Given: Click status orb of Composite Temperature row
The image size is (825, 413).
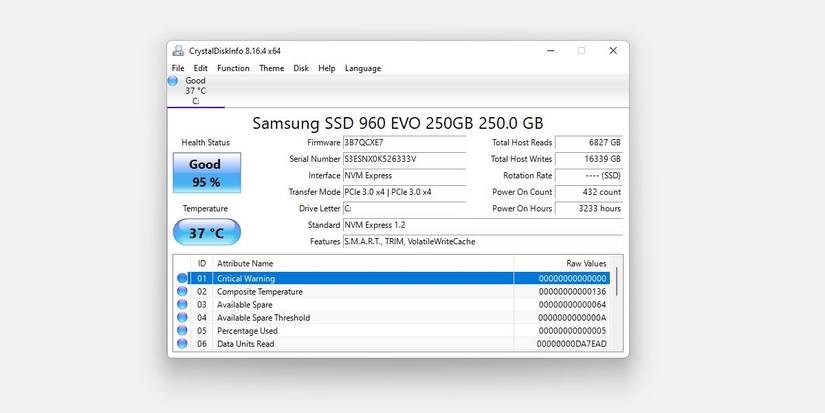Looking at the screenshot, I should (x=182, y=291).
